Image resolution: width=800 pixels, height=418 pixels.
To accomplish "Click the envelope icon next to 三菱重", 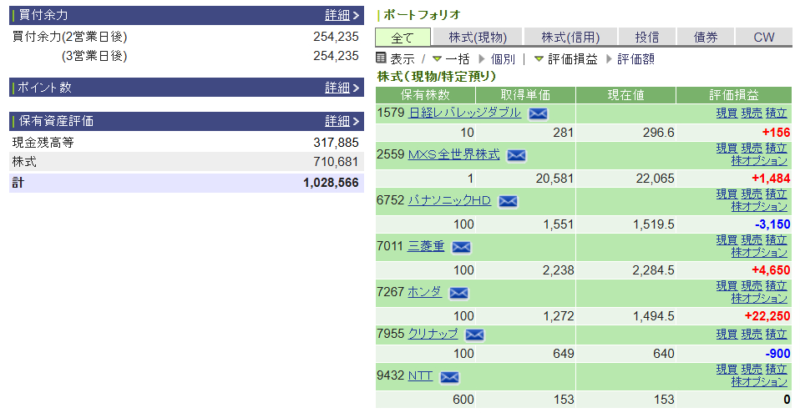I will coord(461,247).
